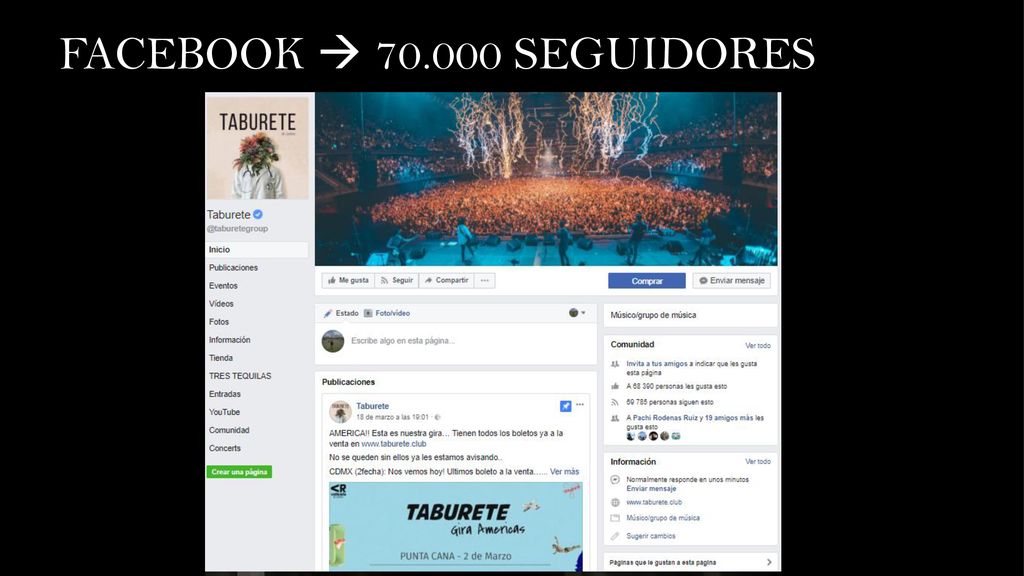
Task: Click the pinned post pin icon
Action: pyautogui.click(x=566, y=406)
